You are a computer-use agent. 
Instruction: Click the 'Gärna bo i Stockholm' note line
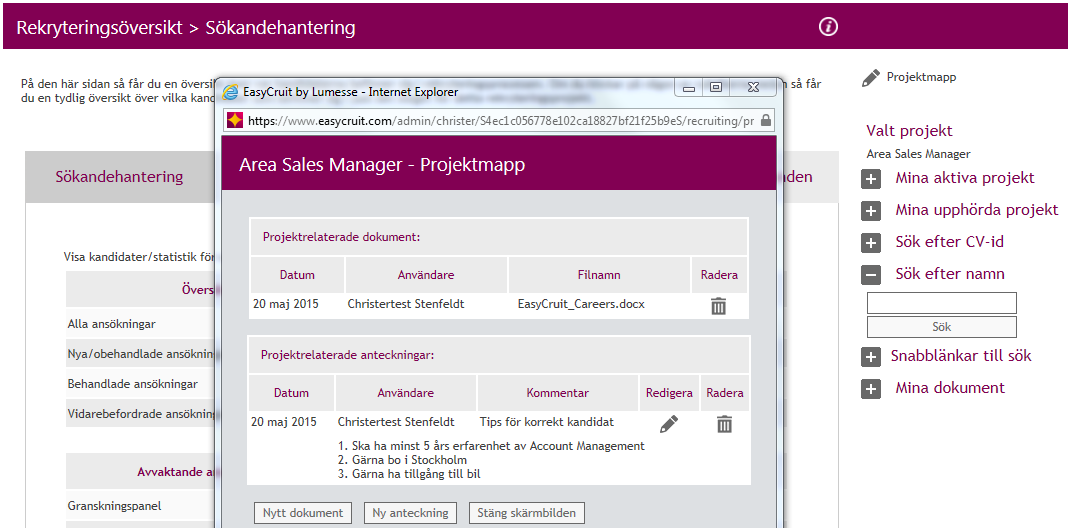[x=403, y=460]
